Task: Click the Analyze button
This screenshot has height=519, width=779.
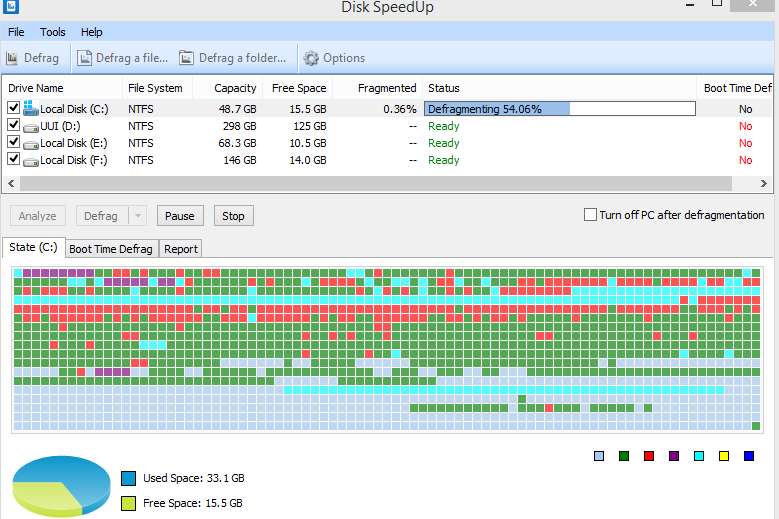Action: [x=38, y=216]
